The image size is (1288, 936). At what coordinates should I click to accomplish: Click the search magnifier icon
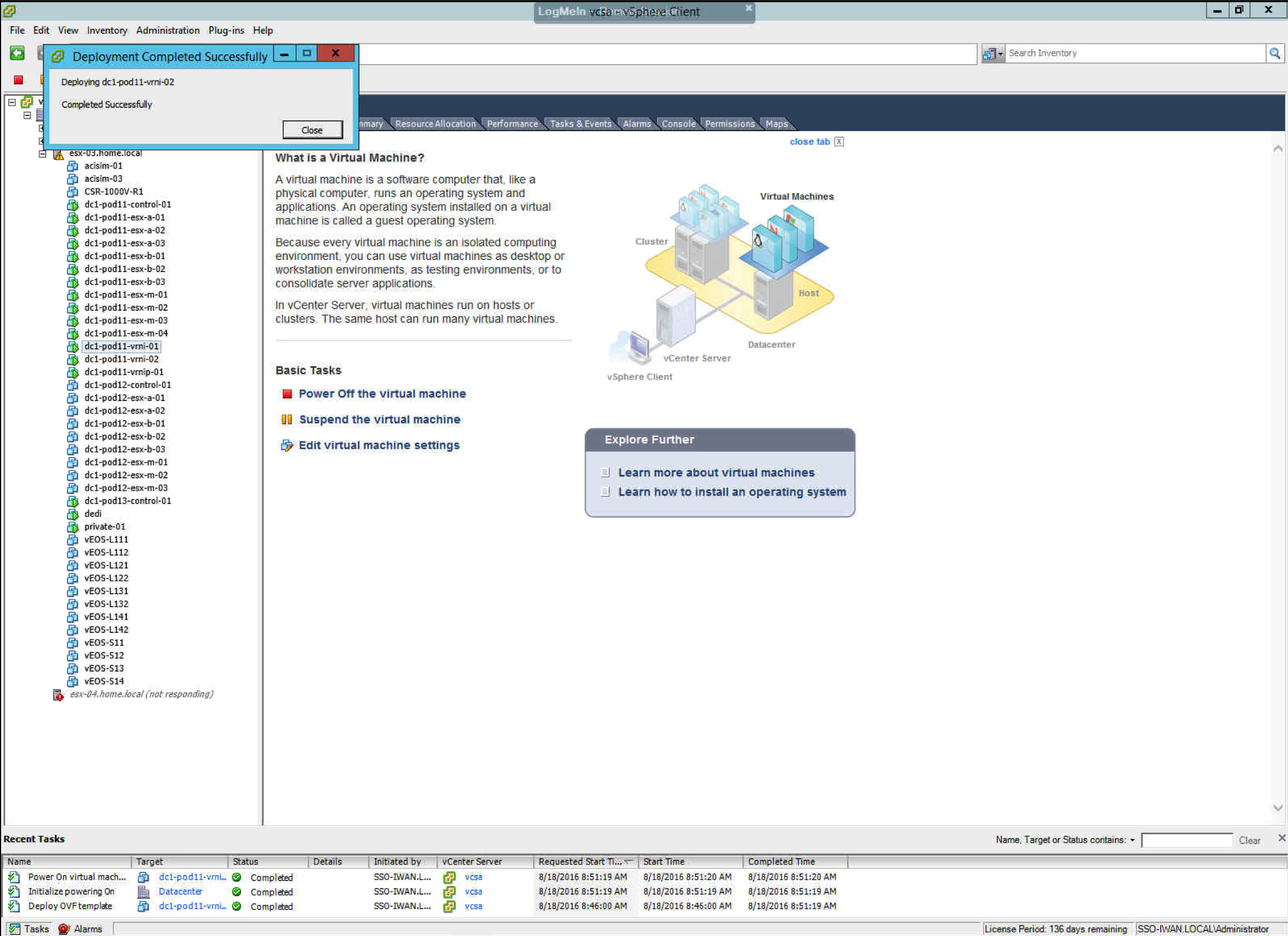pos(1274,53)
